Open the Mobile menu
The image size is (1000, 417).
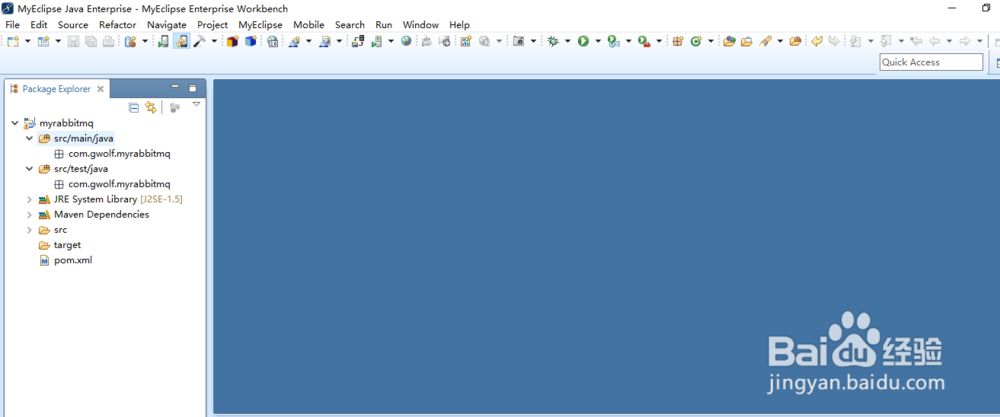point(309,25)
